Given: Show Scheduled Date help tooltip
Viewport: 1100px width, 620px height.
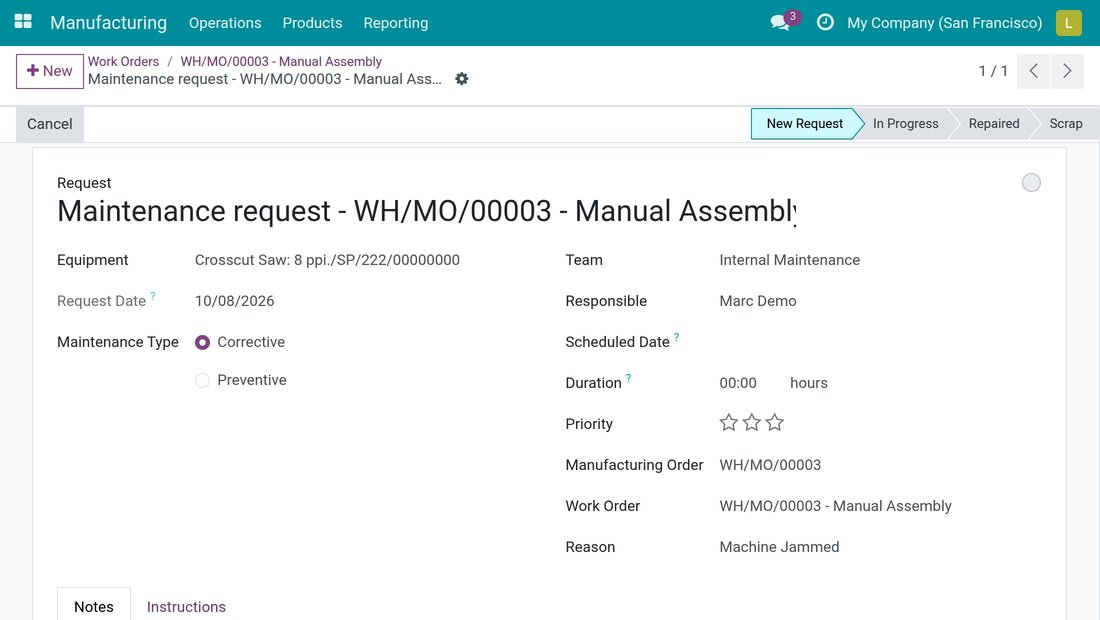Looking at the screenshot, I should coord(676,337).
